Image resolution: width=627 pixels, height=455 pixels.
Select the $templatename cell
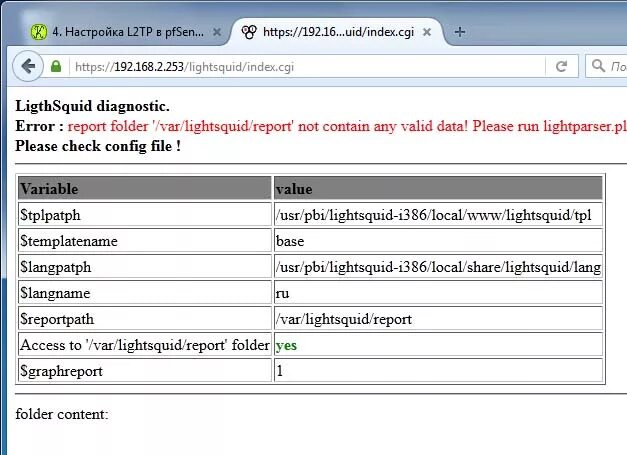coord(145,240)
